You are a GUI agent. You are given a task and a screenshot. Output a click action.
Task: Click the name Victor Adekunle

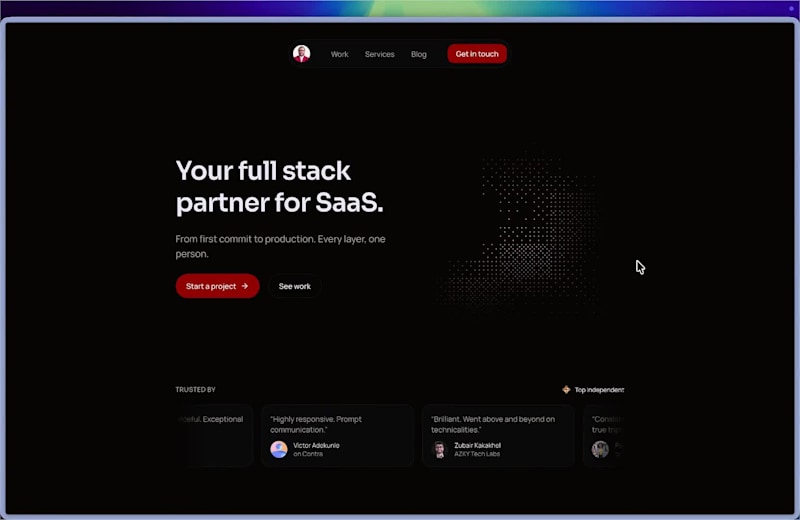point(316,445)
